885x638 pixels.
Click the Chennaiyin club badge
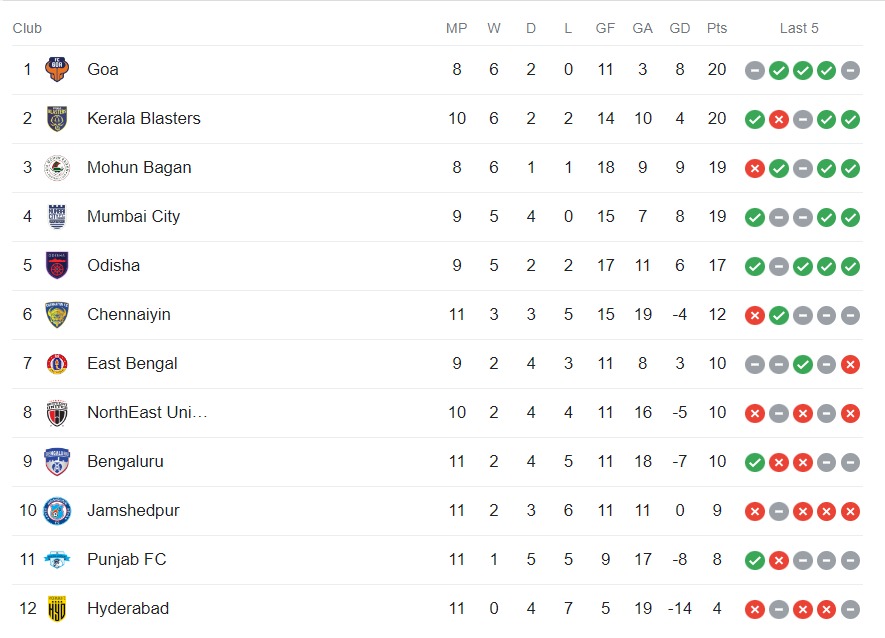(x=57, y=315)
